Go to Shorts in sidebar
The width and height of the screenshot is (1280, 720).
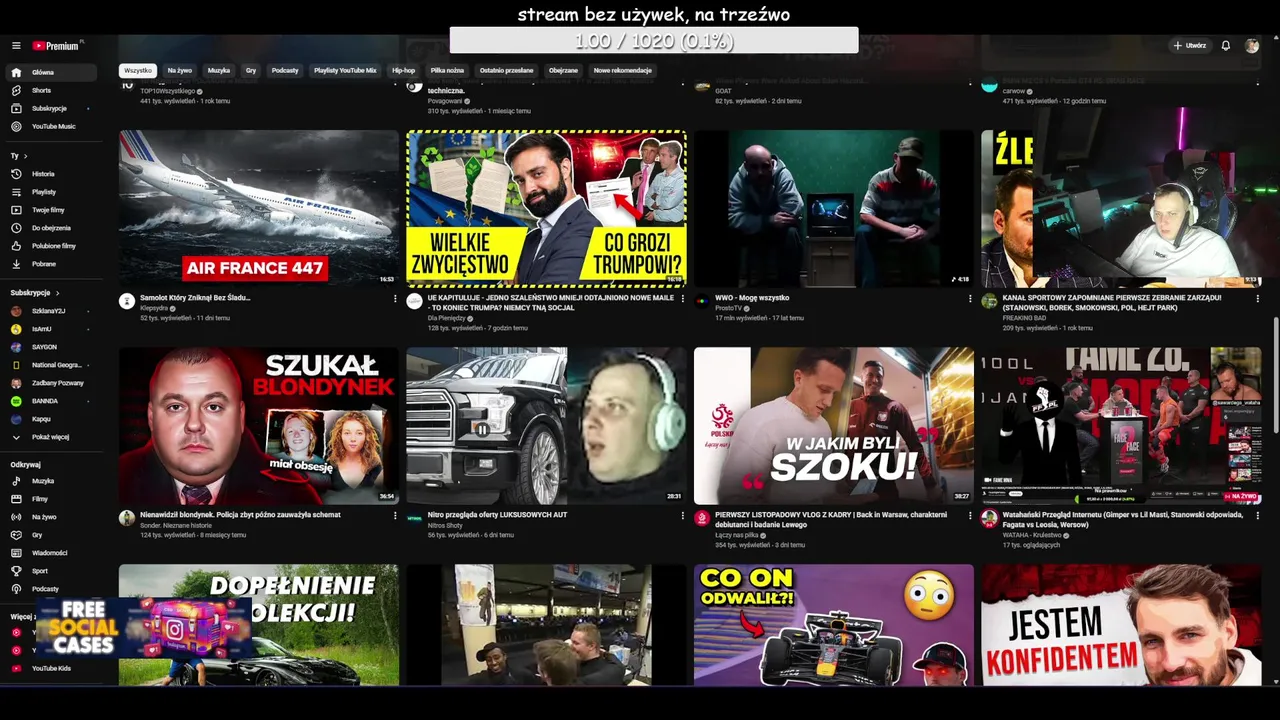50,90
